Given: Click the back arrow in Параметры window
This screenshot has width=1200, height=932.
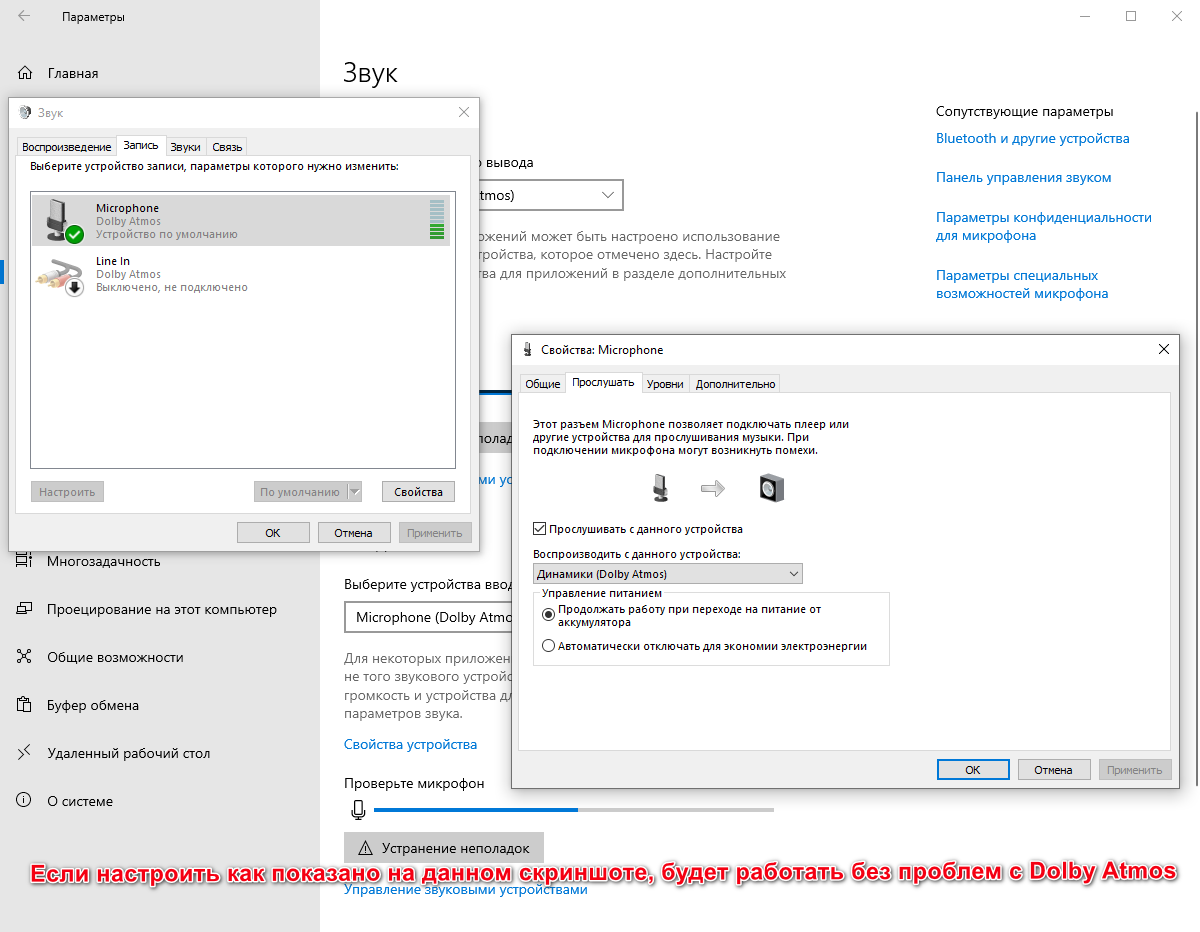Looking at the screenshot, I should pos(24,17).
